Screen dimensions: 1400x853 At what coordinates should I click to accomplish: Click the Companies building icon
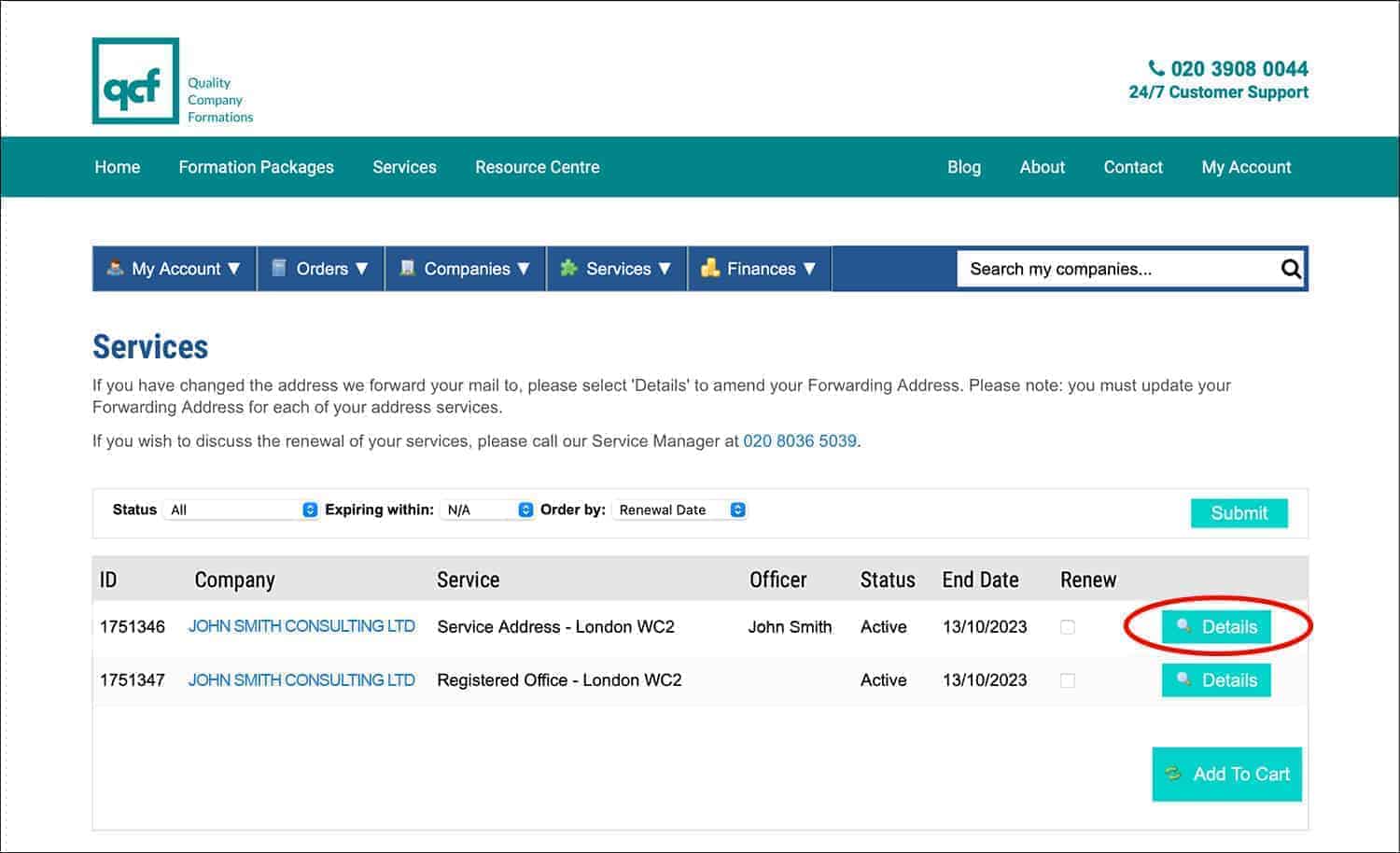pos(407,268)
